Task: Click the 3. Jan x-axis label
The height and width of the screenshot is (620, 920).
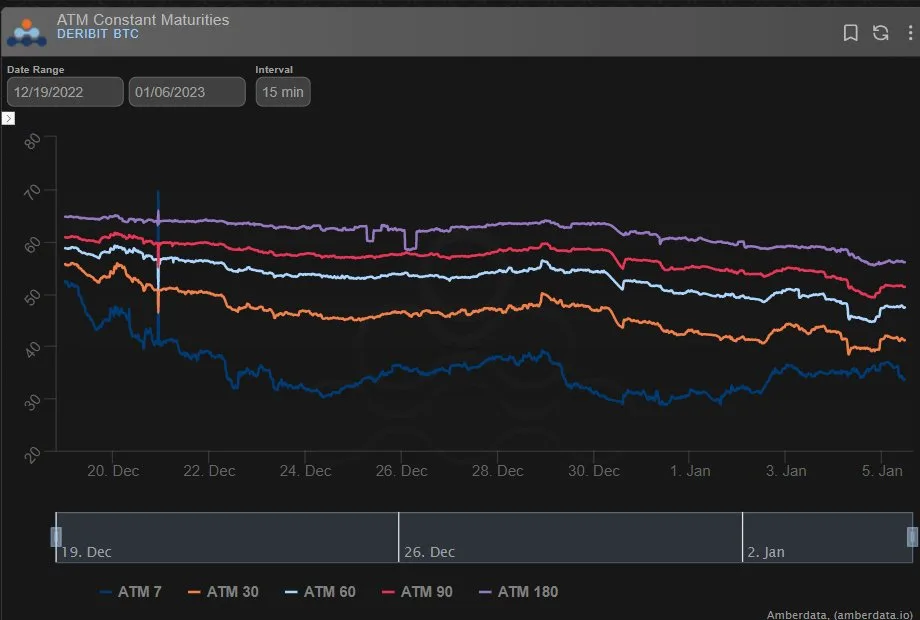Action: [786, 470]
